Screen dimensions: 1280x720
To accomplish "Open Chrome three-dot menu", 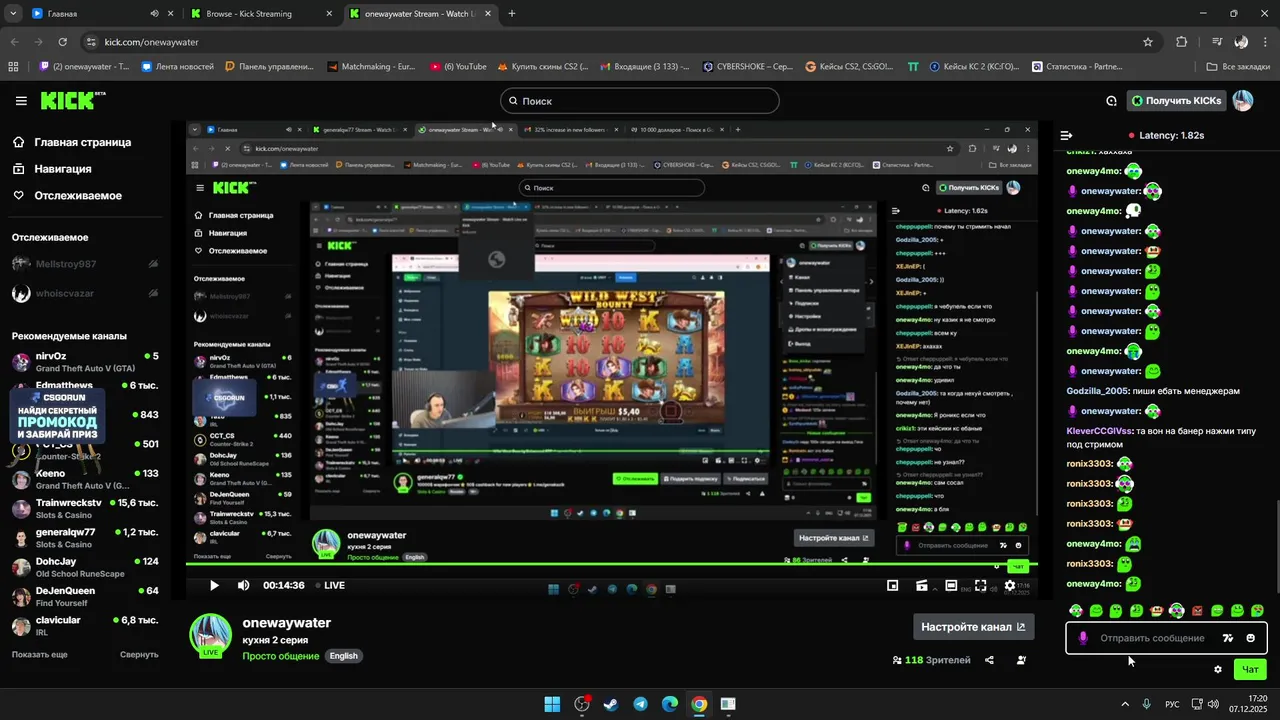I will point(1265,42).
